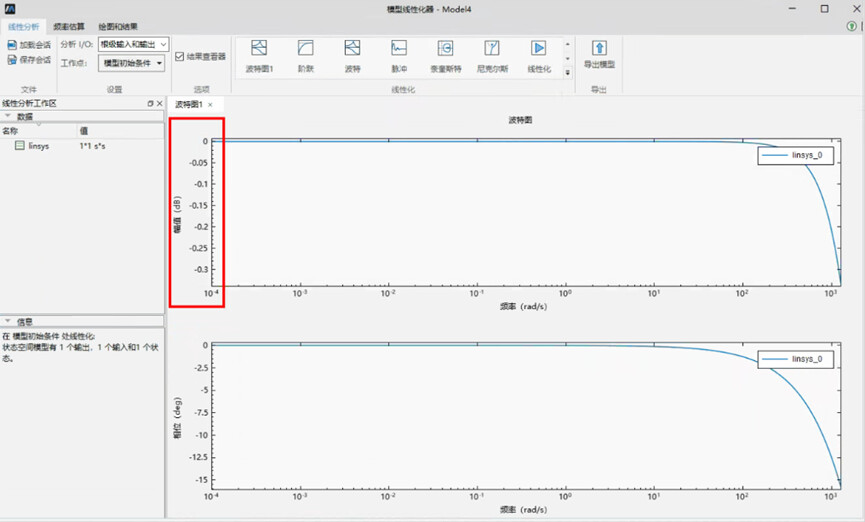Close the 波特图1 tab
Viewport: 865px width, 522px height.
pos(210,105)
